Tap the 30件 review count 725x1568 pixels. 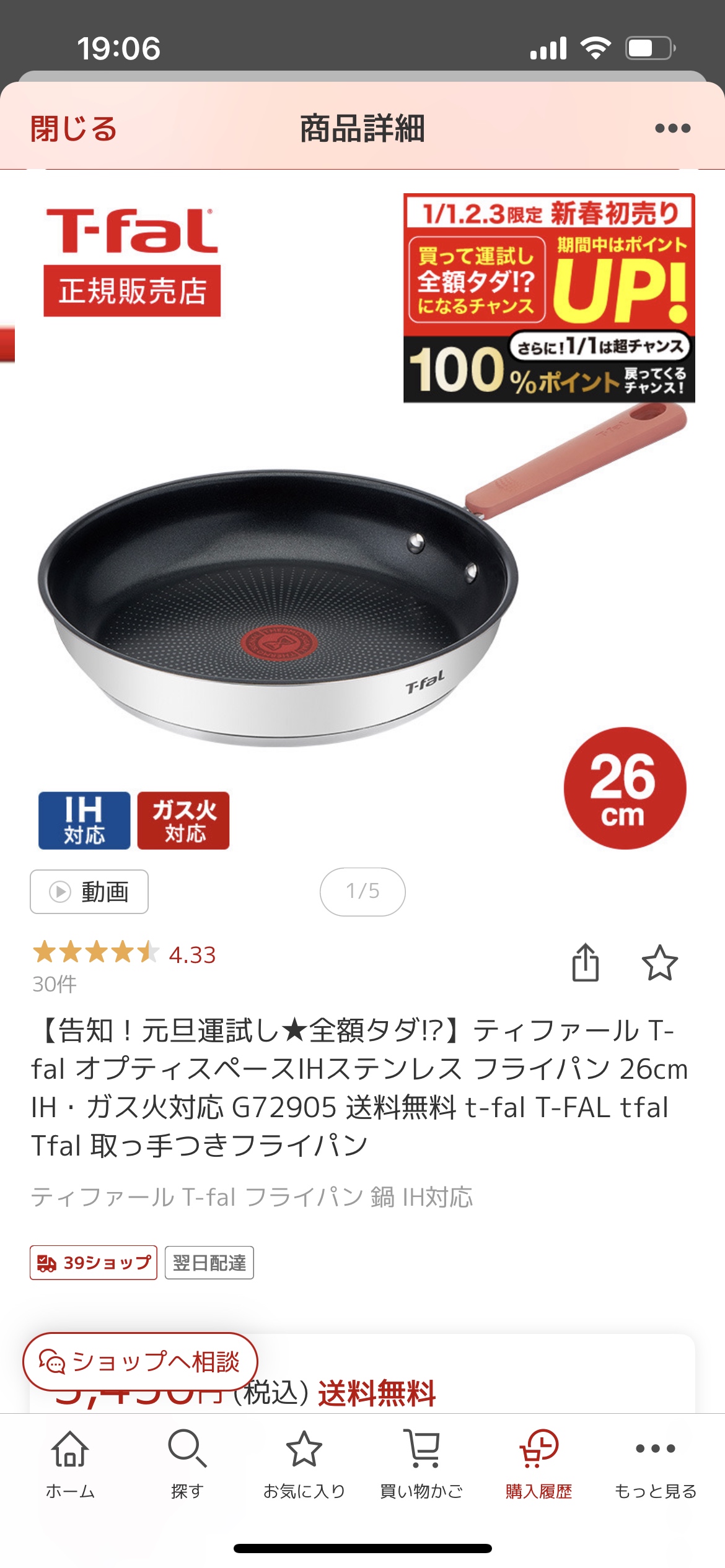click(55, 984)
